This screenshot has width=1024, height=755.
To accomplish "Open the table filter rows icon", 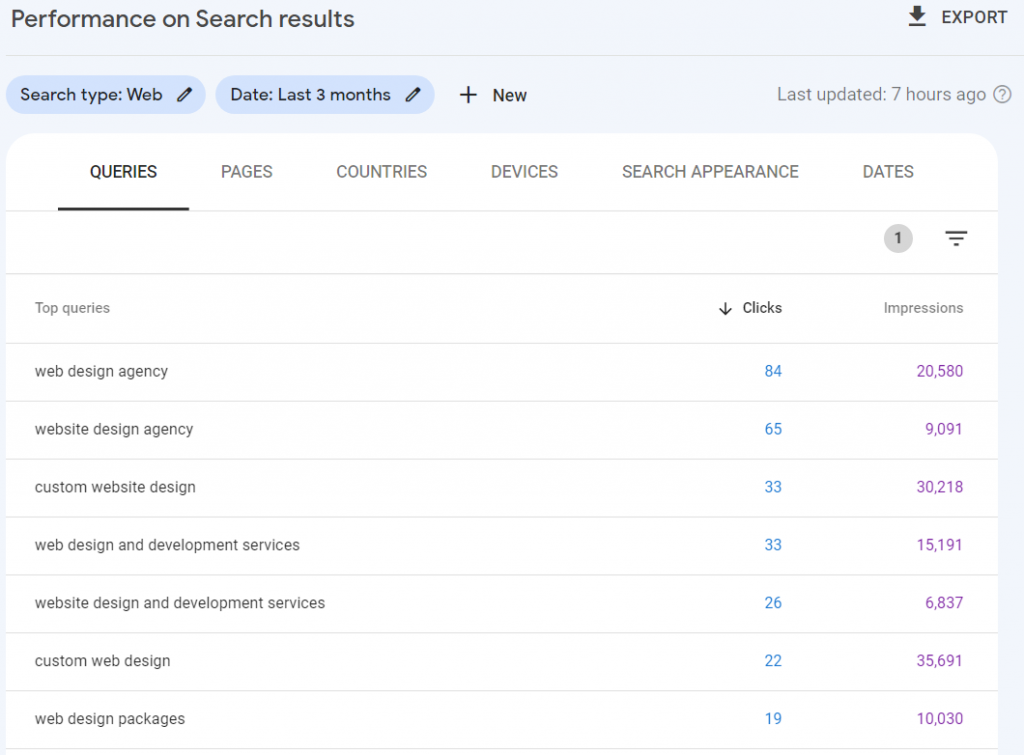I will 956,238.
